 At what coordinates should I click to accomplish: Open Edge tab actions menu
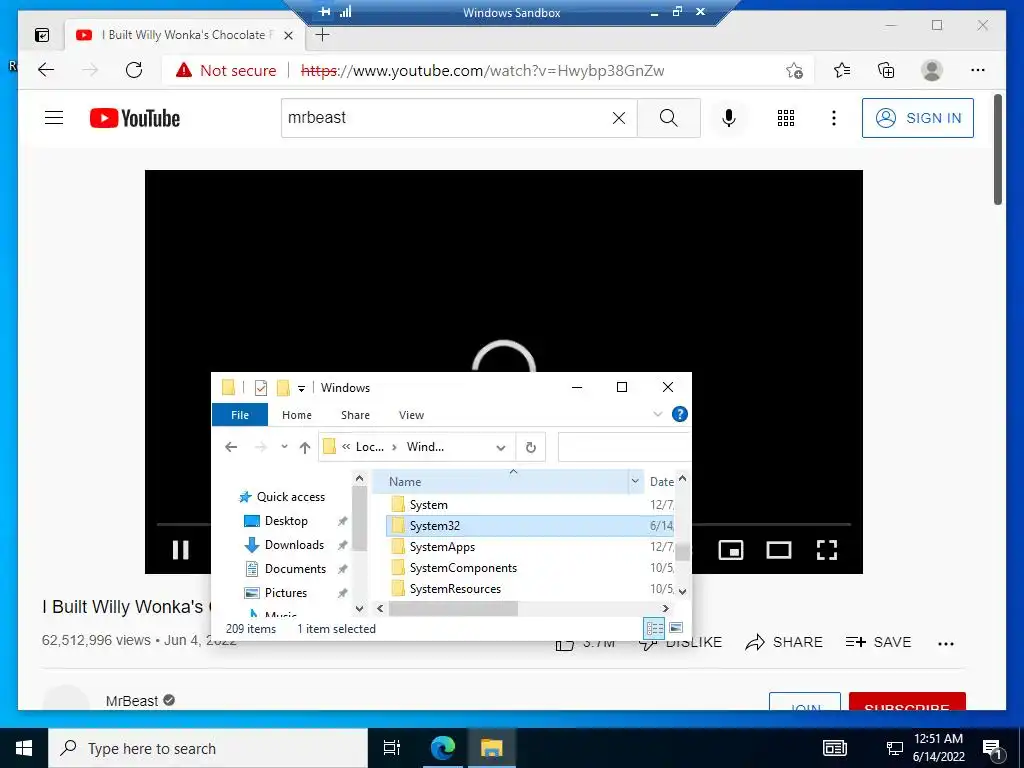tap(41, 35)
